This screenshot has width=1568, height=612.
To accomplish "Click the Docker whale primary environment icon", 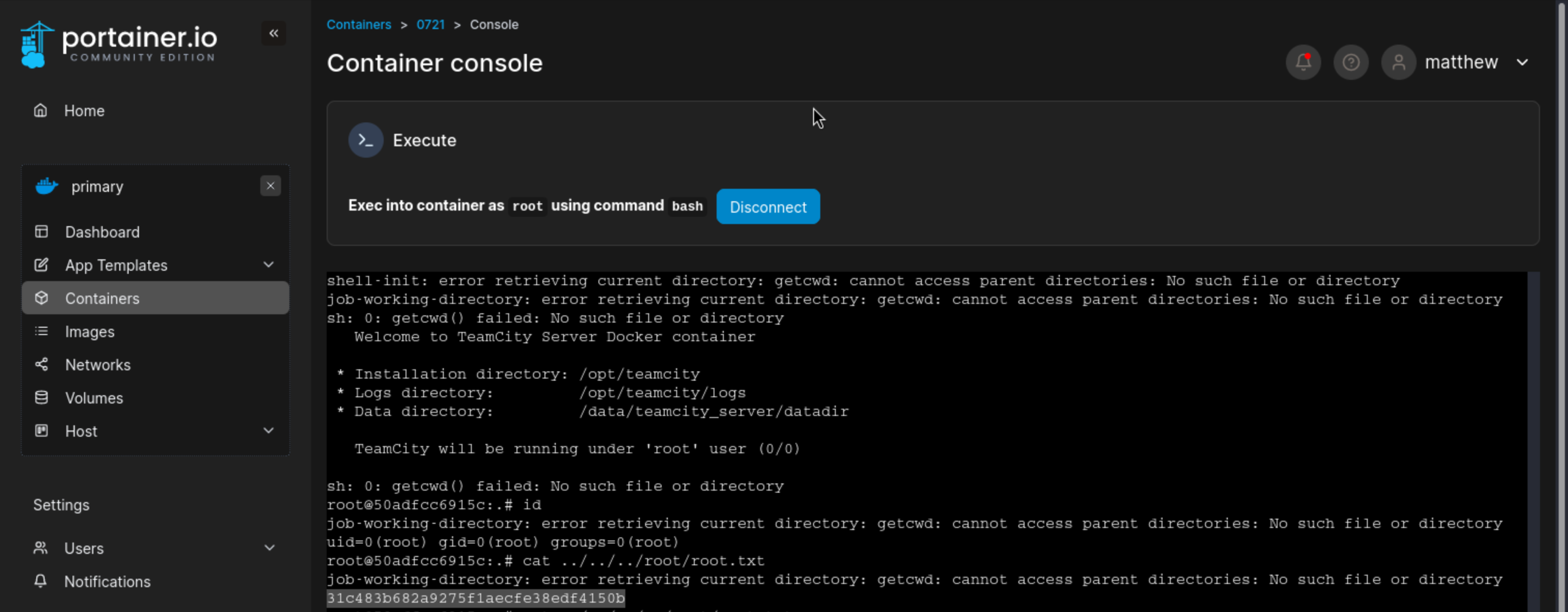I will click(x=47, y=186).
